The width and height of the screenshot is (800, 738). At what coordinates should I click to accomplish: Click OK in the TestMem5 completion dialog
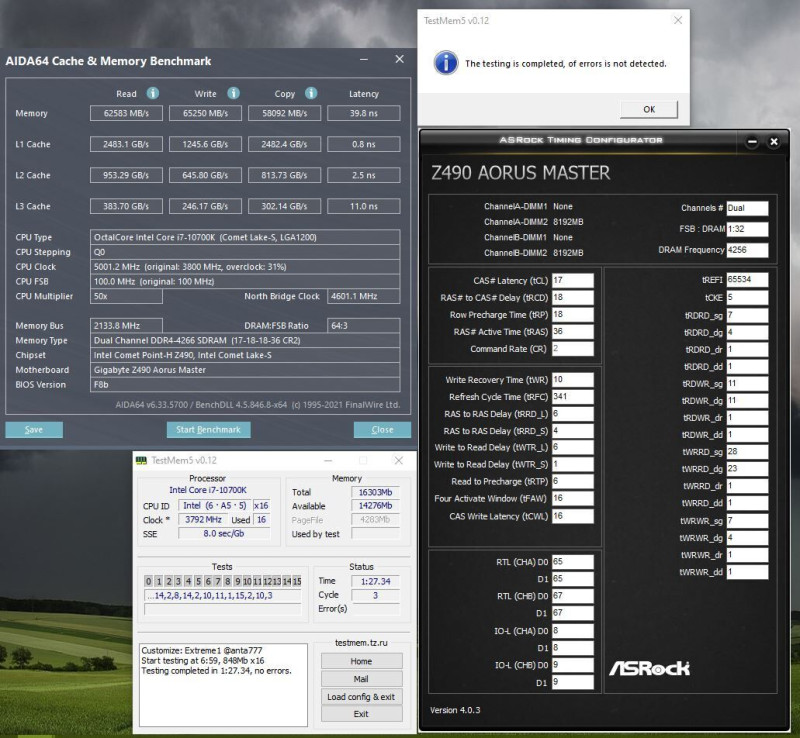649,109
